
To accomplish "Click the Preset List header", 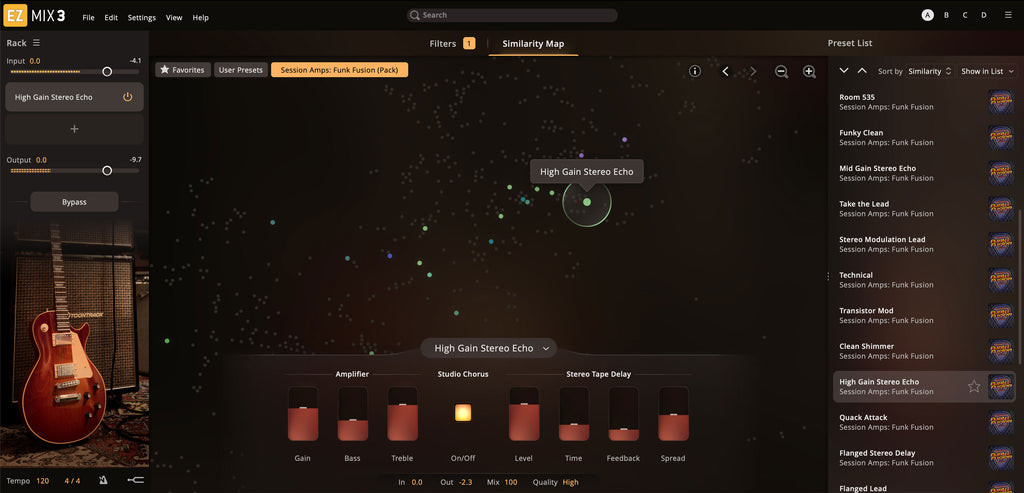I will tap(850, 43).
